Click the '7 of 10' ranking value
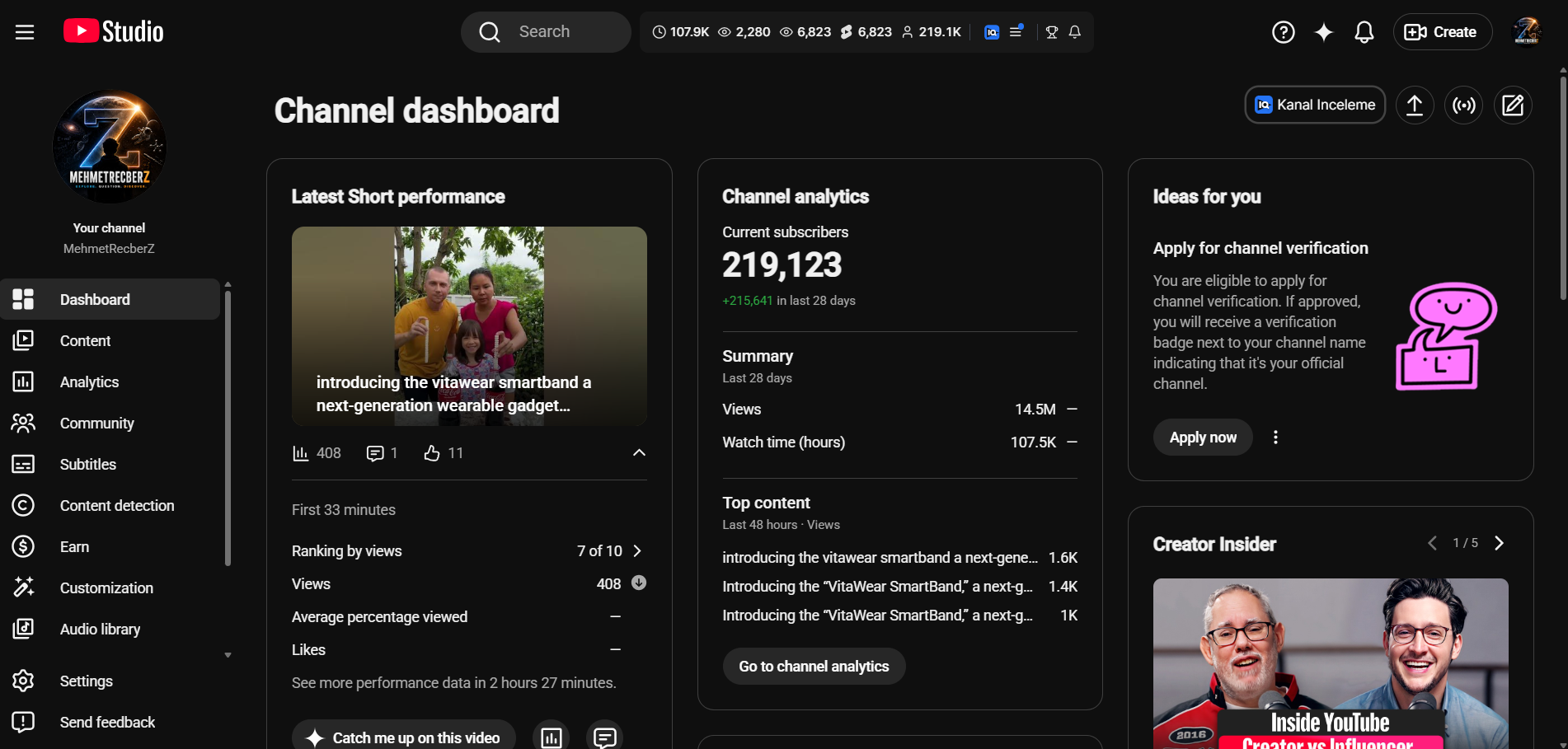Image resolution: width=1568 pixels, height=749 pixels. coord(599,550)
